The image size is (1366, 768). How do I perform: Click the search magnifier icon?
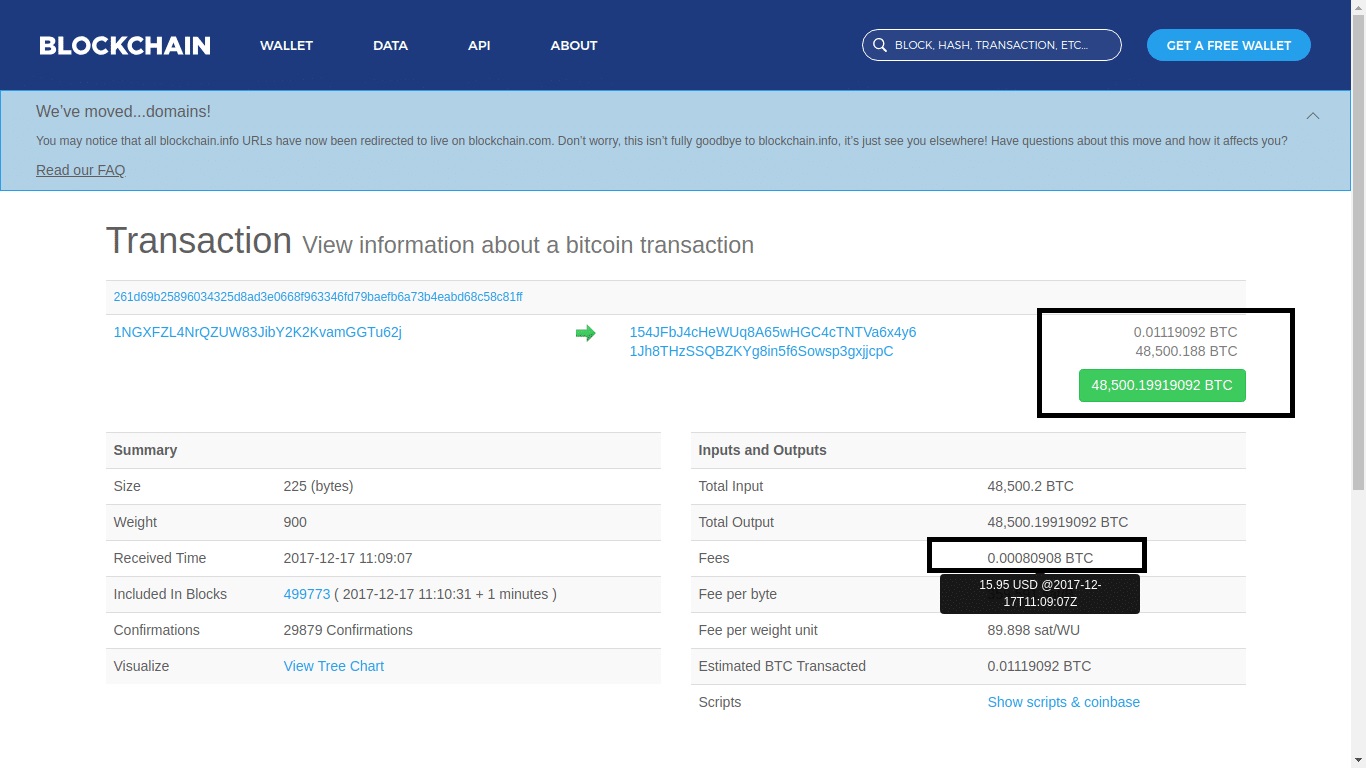pyautogui.click(x=880, y=45)
